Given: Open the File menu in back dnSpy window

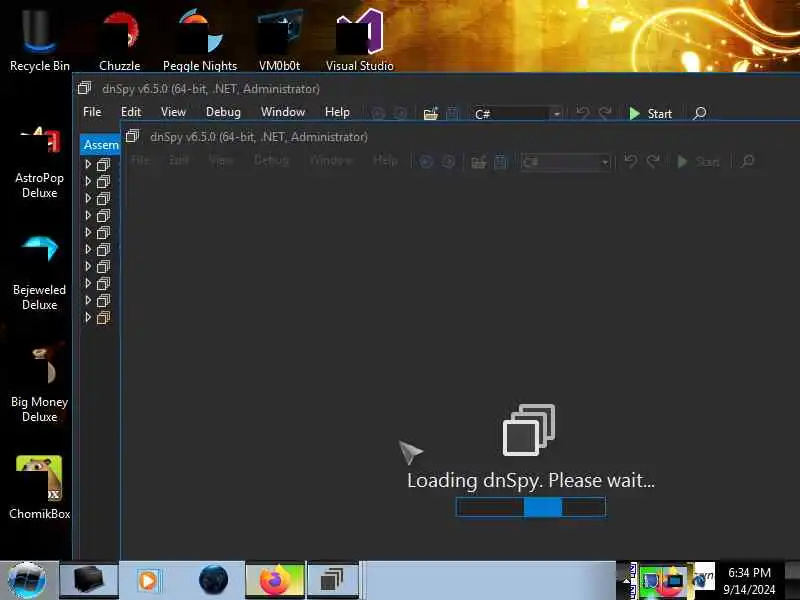Looking at the screenshot, I should (x=92, y=112).
